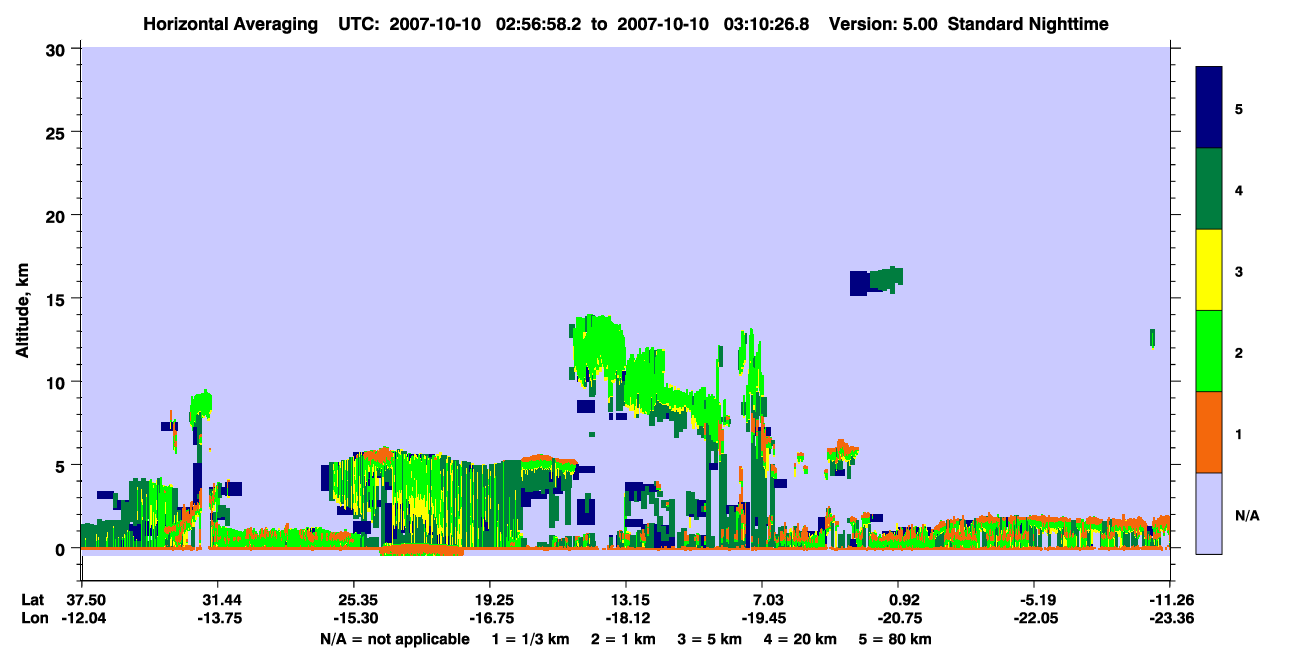This screenshot has width=1300, height=667.
Task: Click 'Version: 5.00' in the title
Action: pyautogui.click(x=883, y=24)
